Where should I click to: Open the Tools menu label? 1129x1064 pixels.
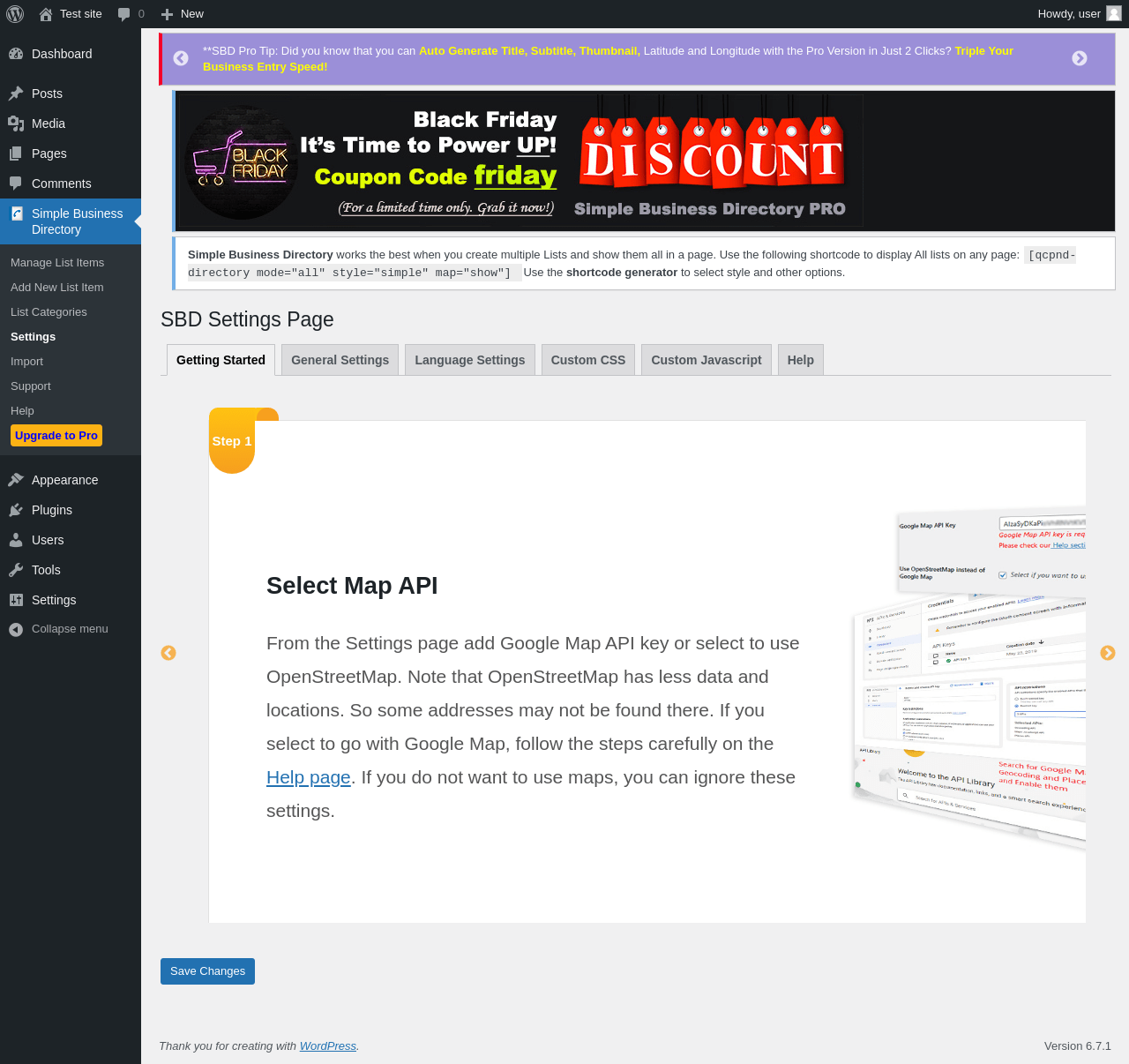click(46, 570)
